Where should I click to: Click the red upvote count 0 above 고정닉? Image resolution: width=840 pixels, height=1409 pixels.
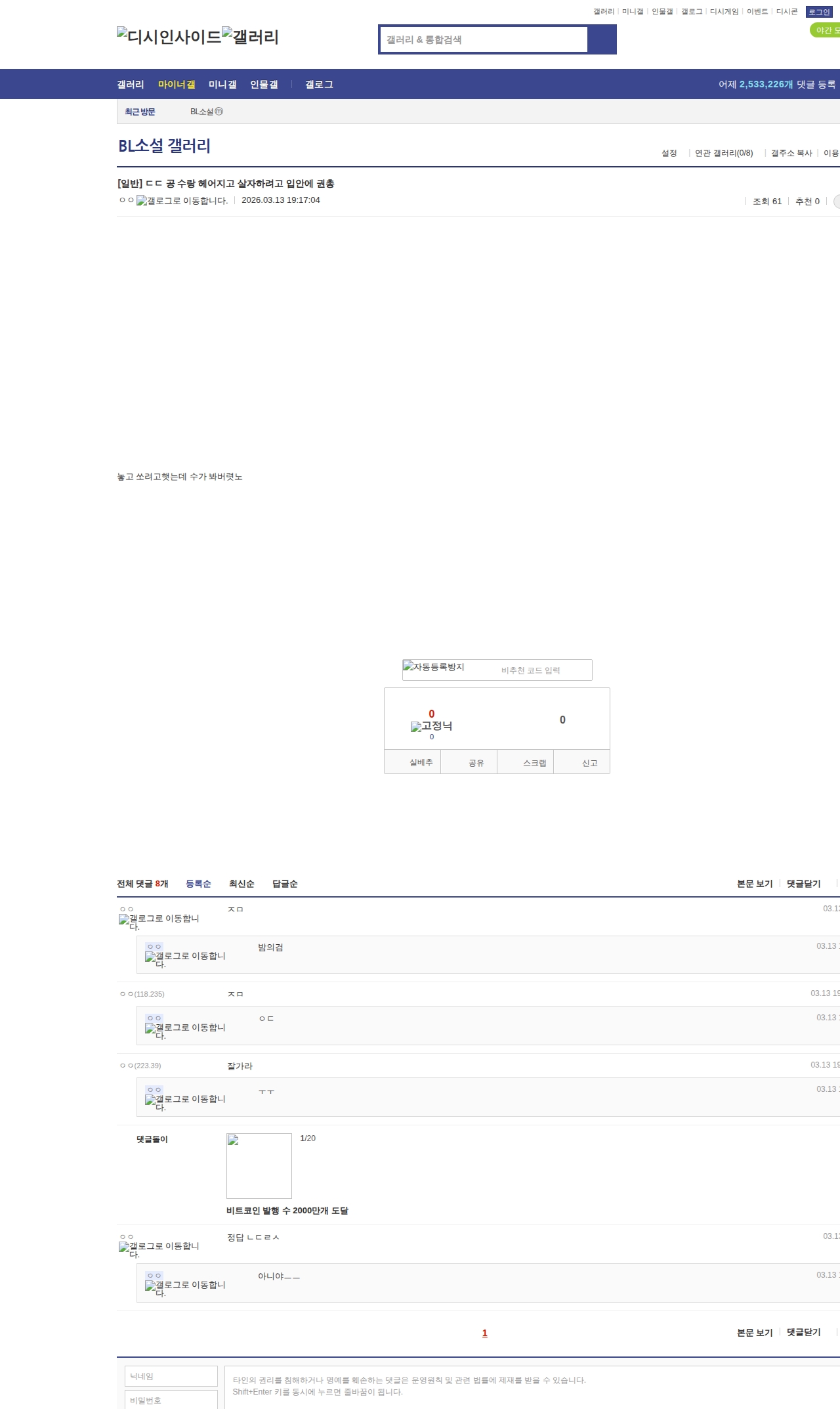point(431,714)
